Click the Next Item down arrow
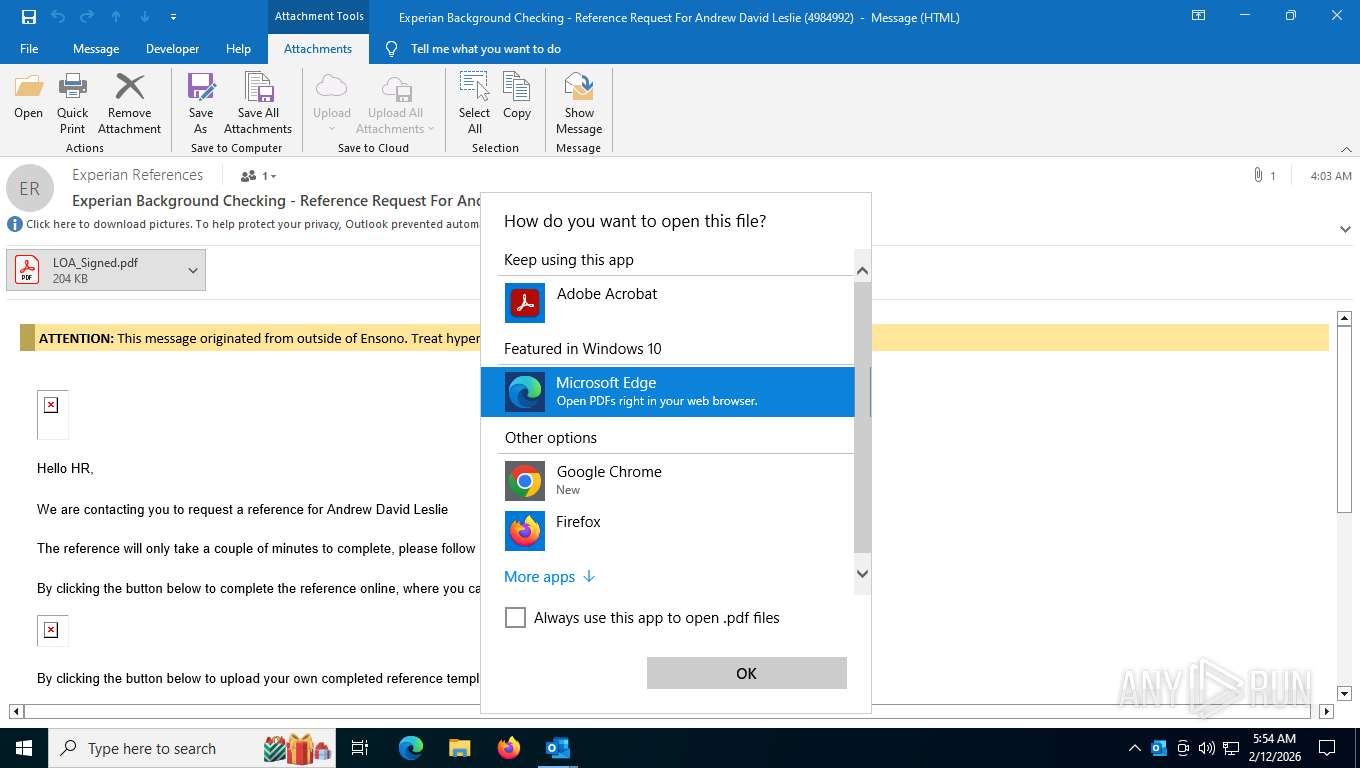 pos(145,17)
